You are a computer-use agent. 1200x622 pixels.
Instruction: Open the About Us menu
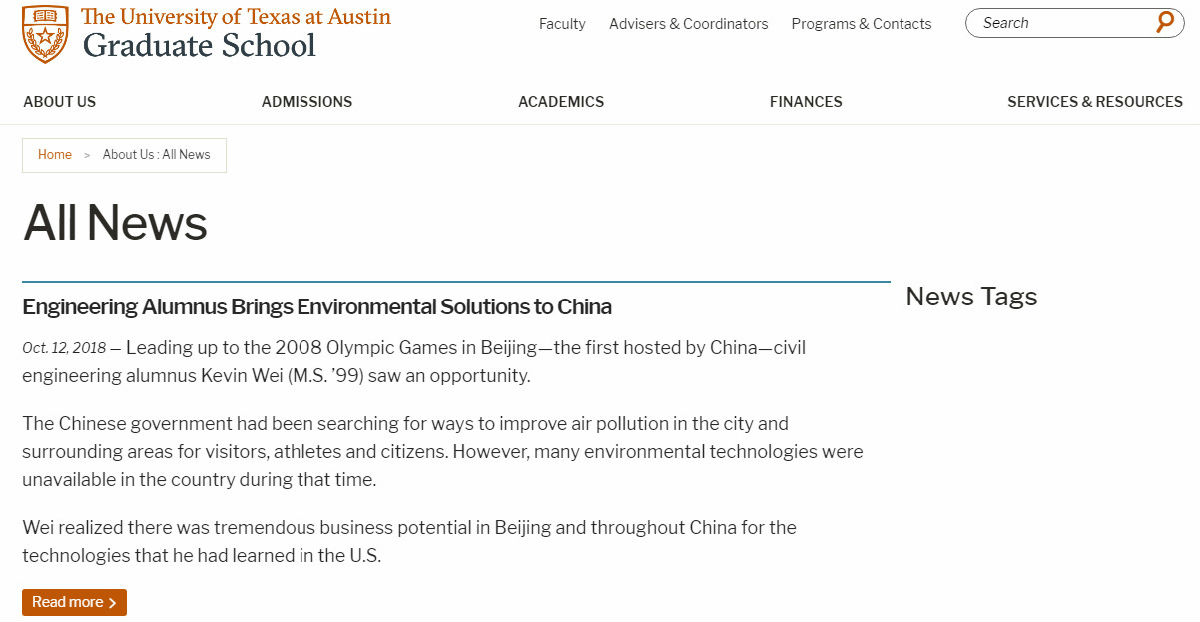[60, 102]
